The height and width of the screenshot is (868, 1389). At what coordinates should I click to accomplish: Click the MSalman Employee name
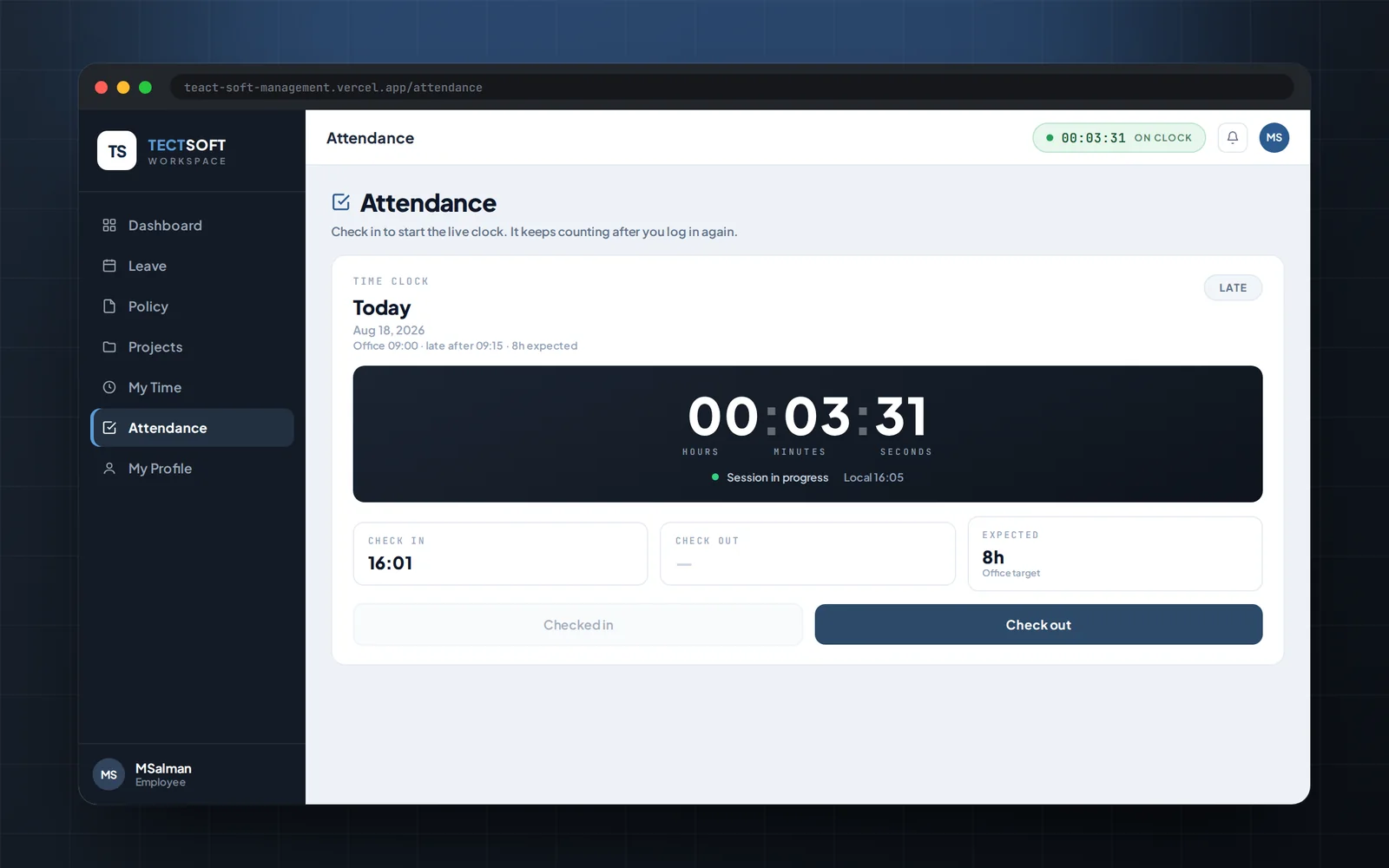(x=163, y=774)
